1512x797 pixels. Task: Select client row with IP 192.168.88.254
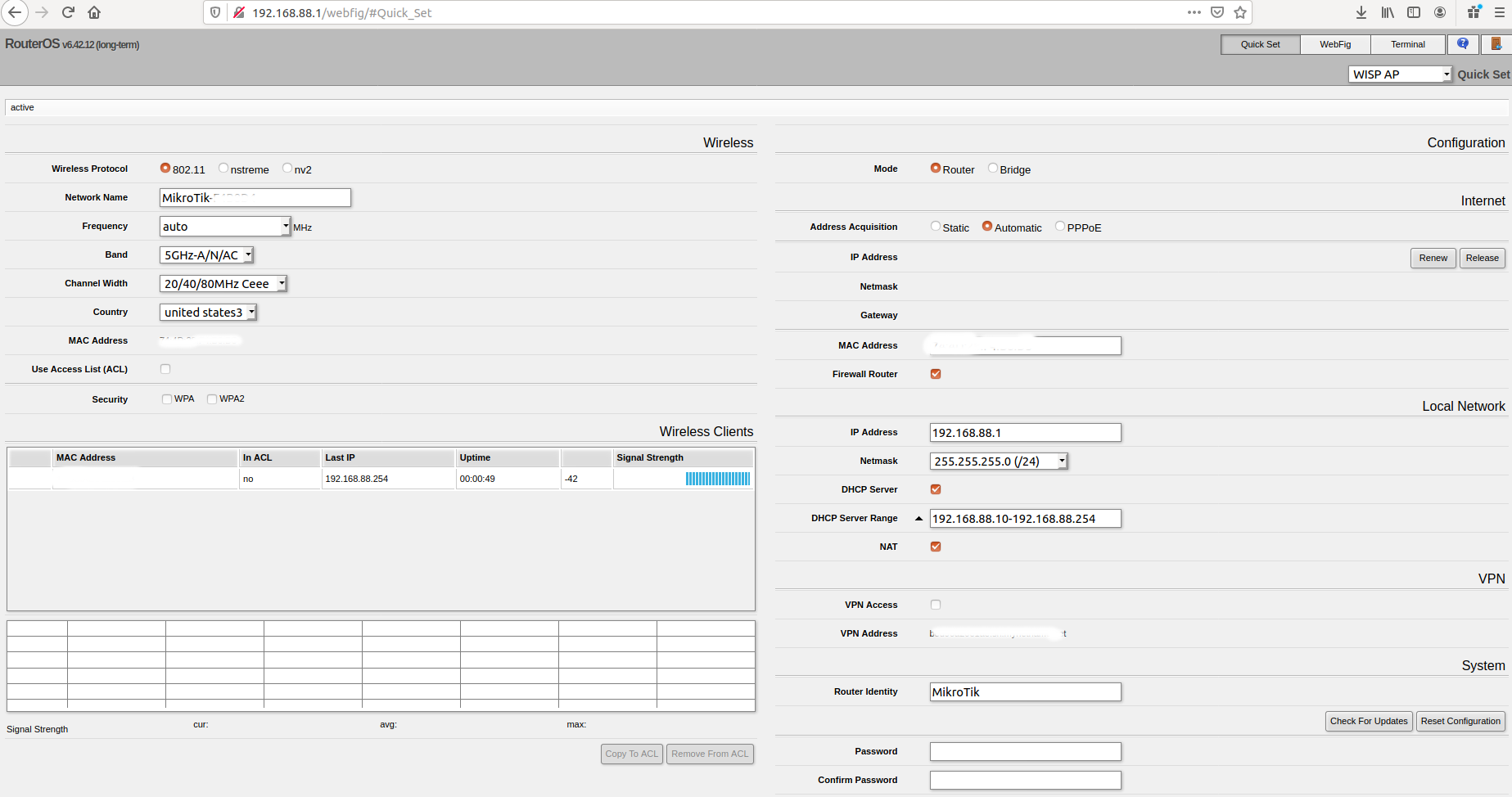tap(380, 479)
